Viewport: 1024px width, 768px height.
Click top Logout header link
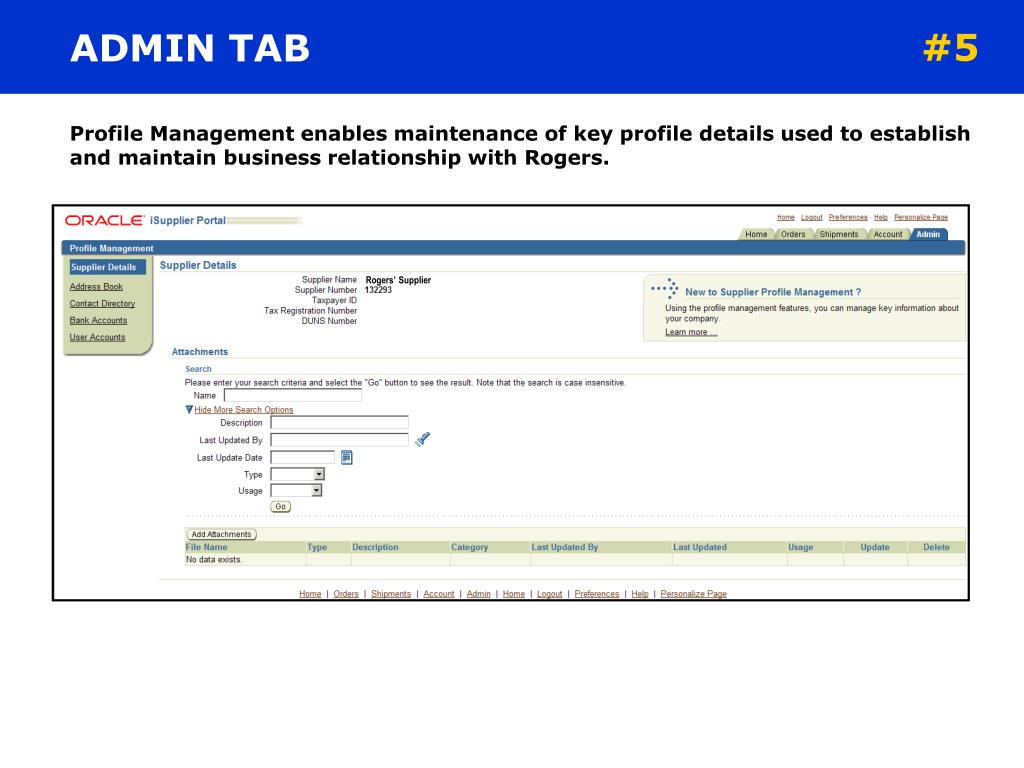812,217
